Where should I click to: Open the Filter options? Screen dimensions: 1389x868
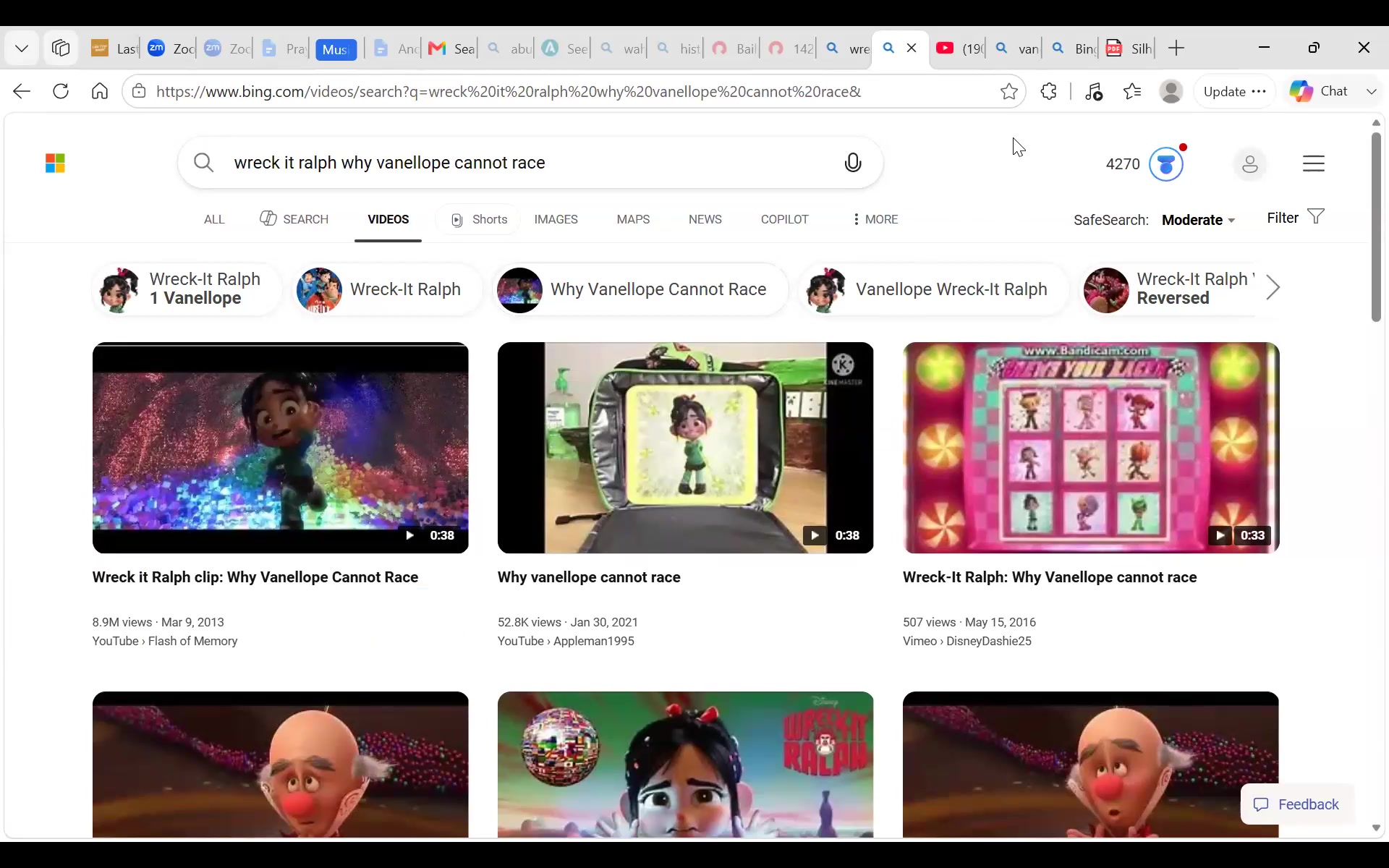1296,218
